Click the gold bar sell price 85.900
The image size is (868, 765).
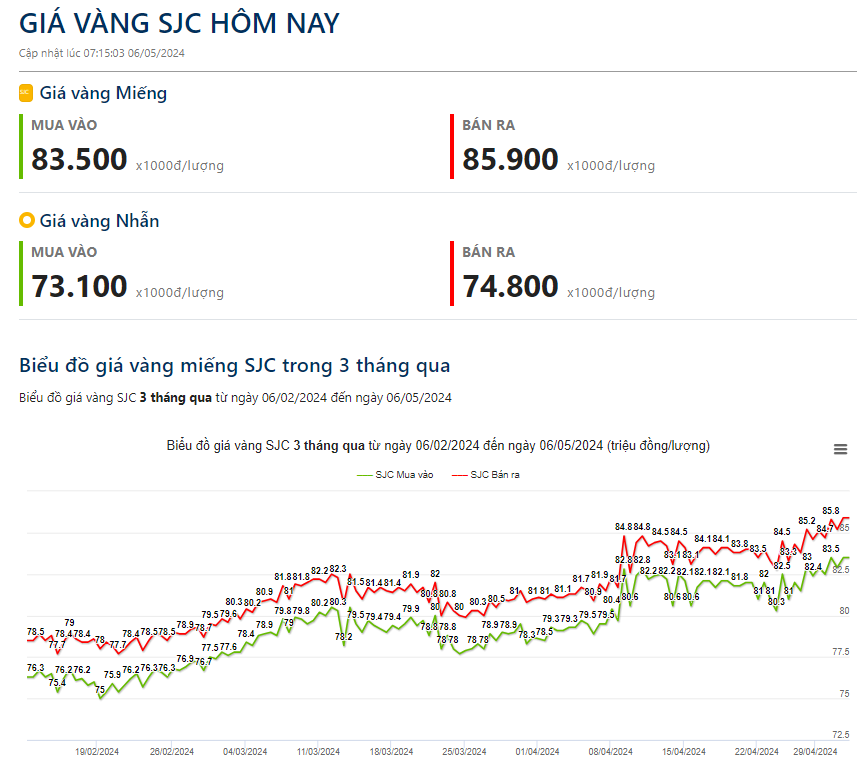tap(510, 159)
